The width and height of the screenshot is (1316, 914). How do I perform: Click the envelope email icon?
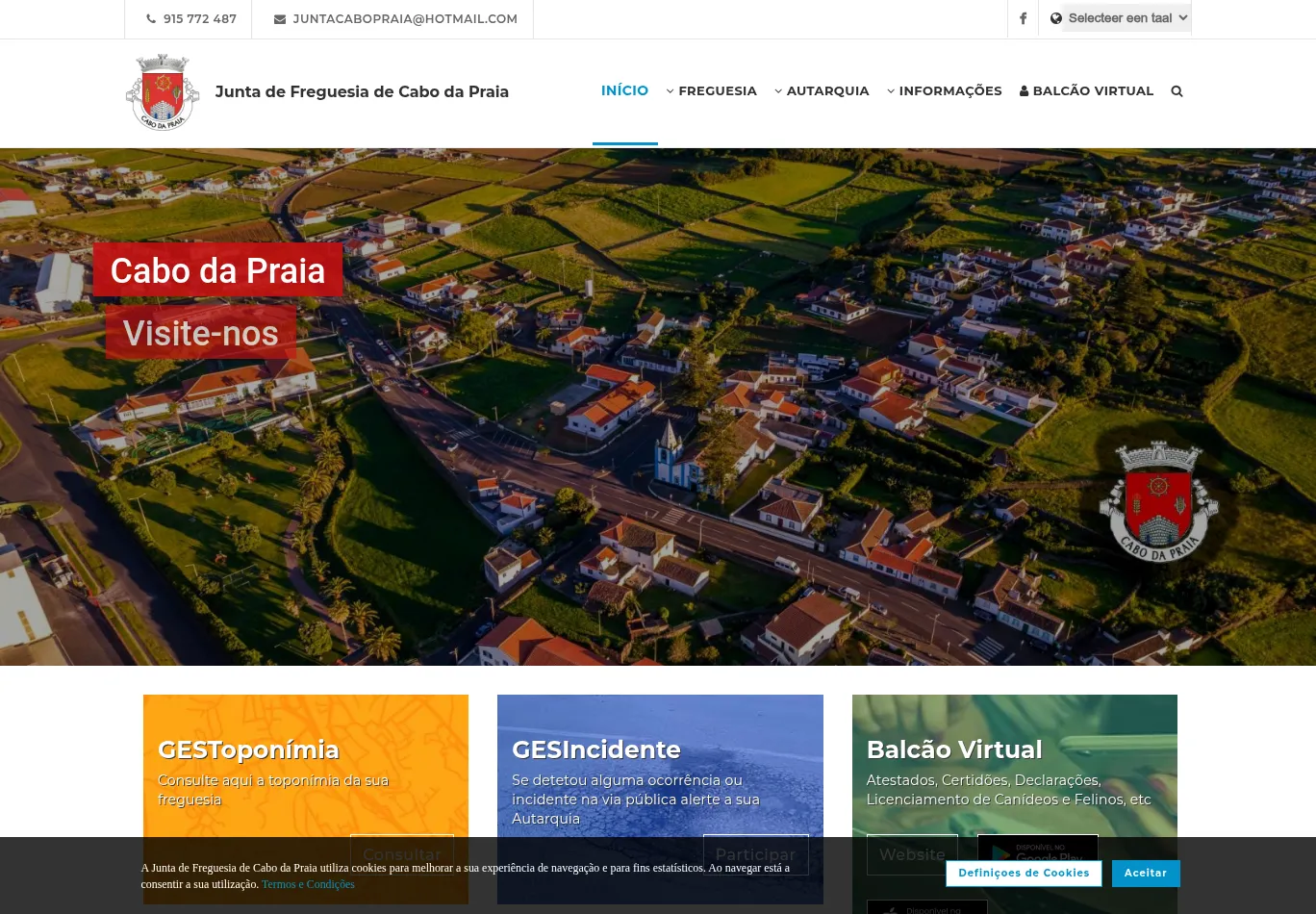(x=280, y=19)
